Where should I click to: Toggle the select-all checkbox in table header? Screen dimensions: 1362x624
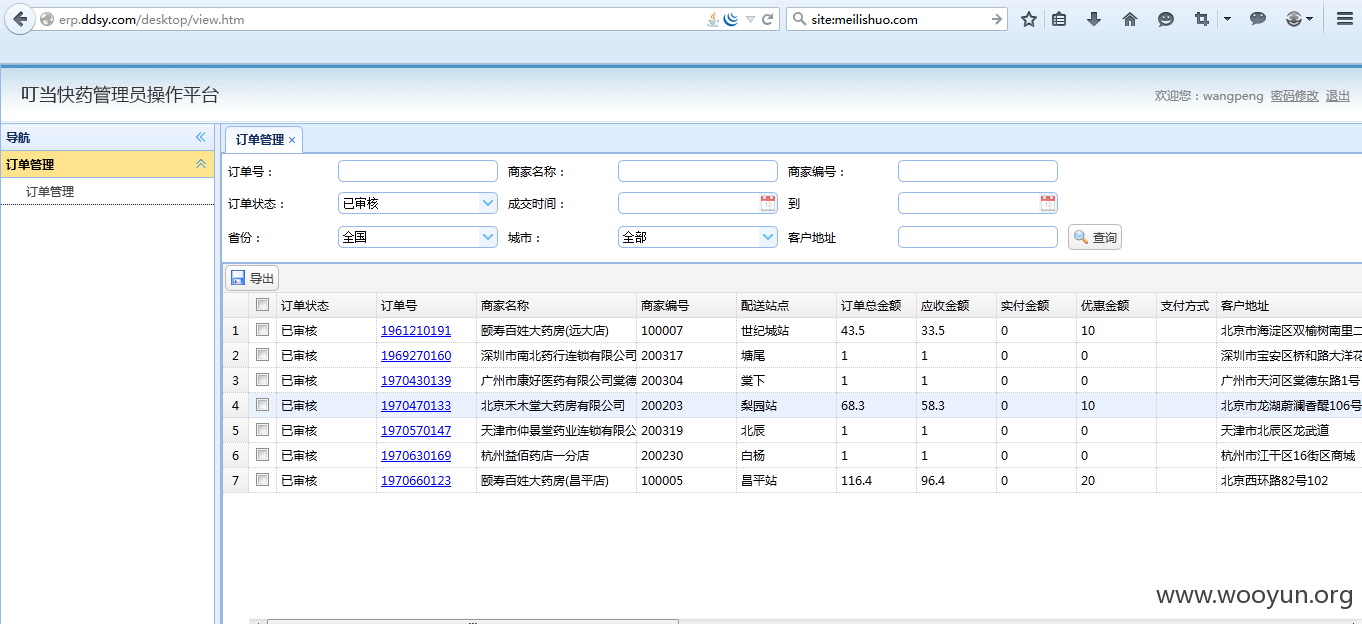[x=262, y=305]
